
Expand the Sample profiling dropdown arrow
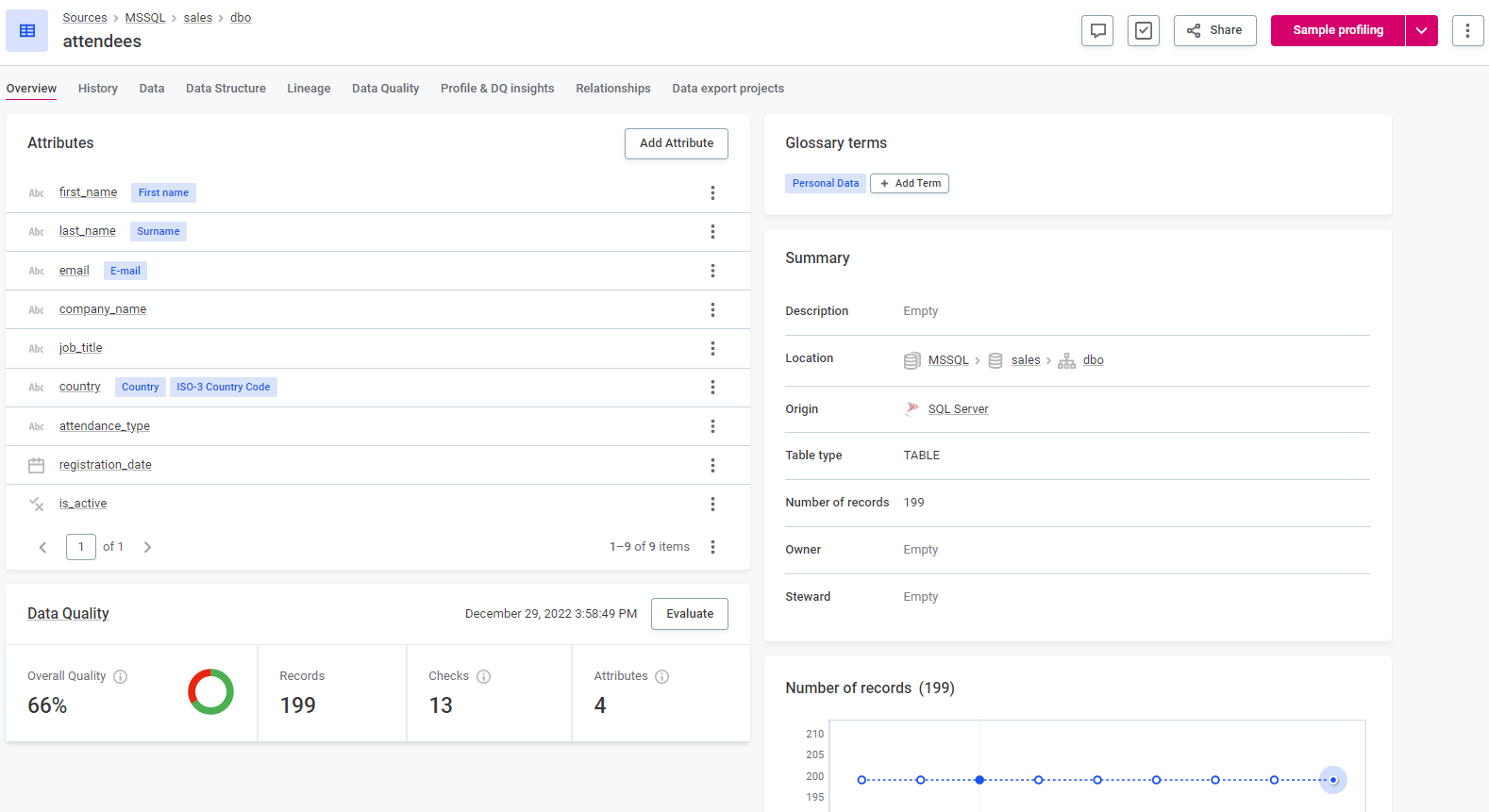tap(1421, 30)
